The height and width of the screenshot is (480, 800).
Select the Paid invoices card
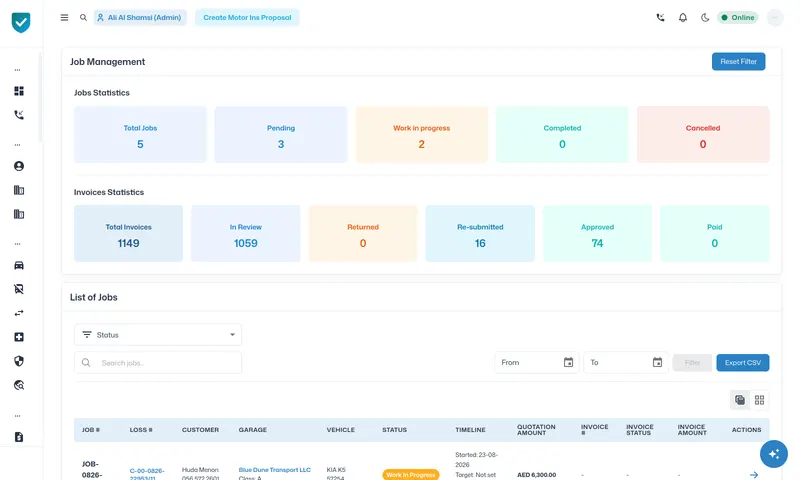[x=715, y=234]
